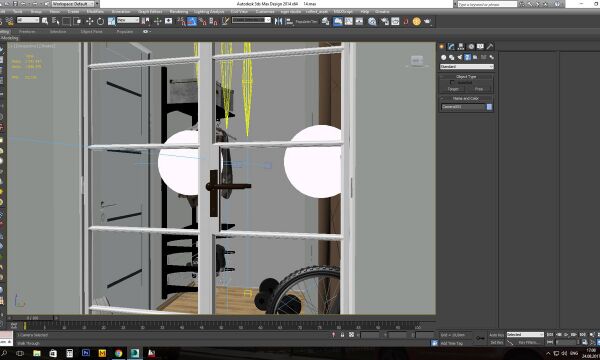The height and width of the screenshot is (360, 600).
Task: Click the Use Pivot Point Center icon
Action: [146, 21]
